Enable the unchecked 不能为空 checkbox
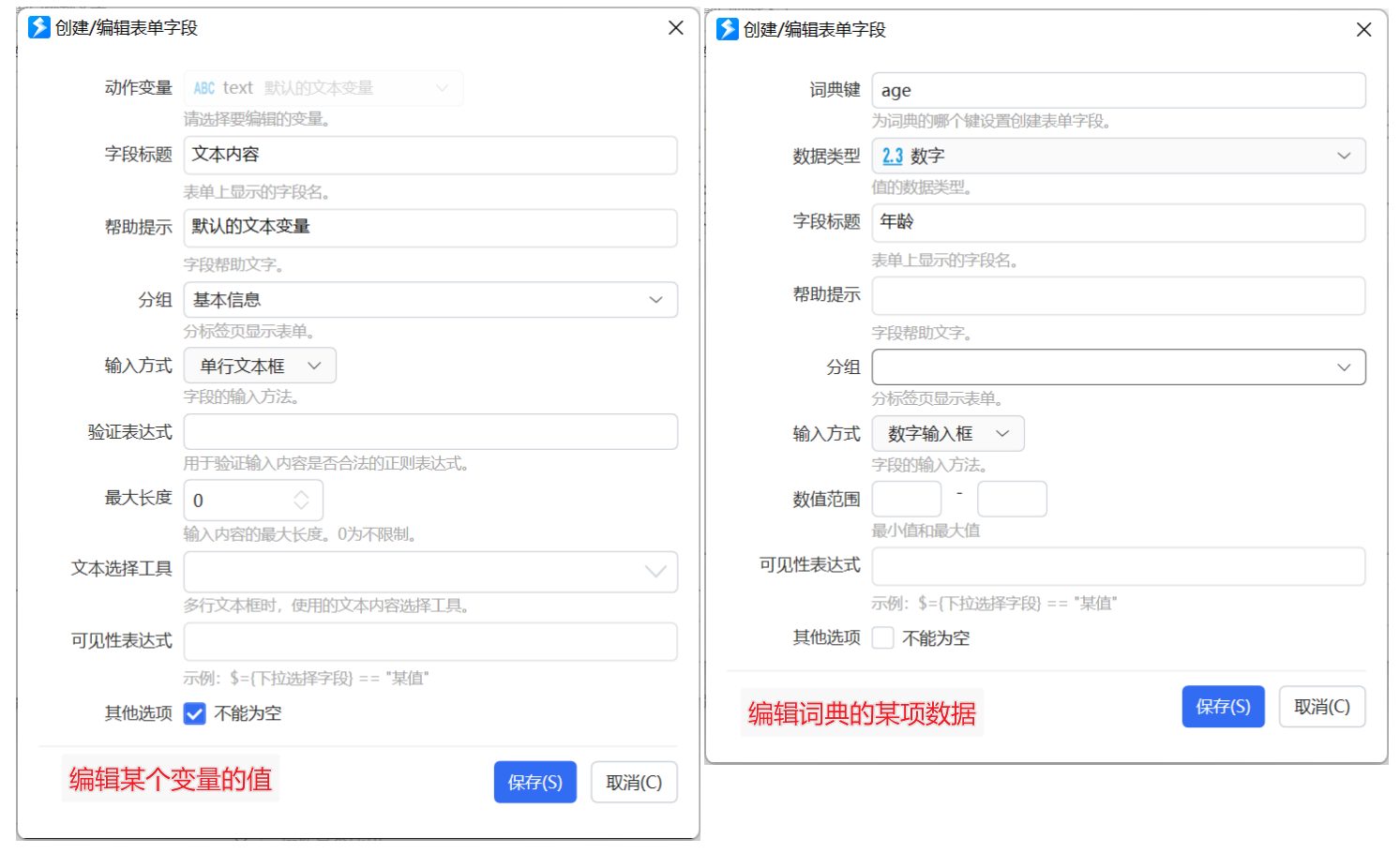Image resolution: width=1400 pixels, height=853 pixels. [883, 638]
